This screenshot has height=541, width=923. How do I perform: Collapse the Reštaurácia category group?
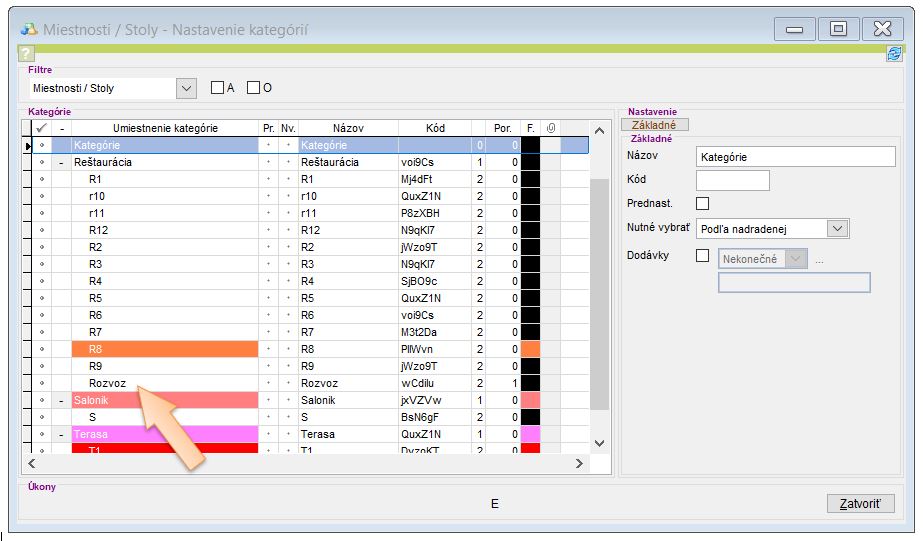62,162
